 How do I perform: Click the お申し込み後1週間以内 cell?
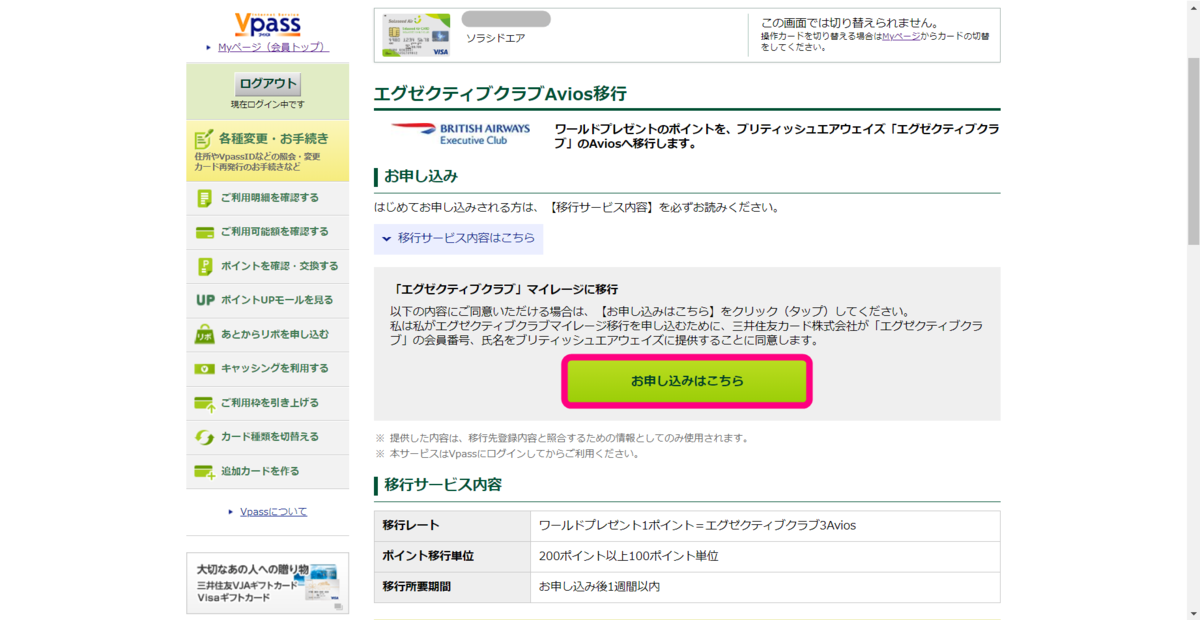pyautogui.click(x=765, y=587)
